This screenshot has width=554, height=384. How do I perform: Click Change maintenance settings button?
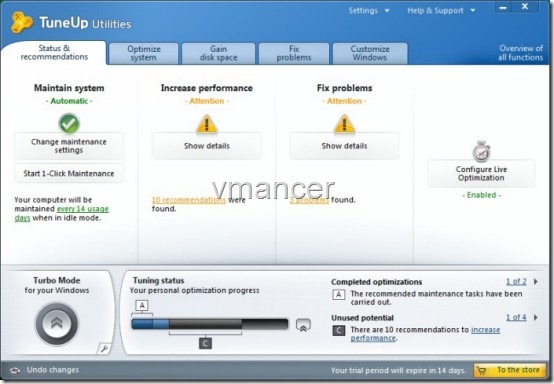(69, 146)
